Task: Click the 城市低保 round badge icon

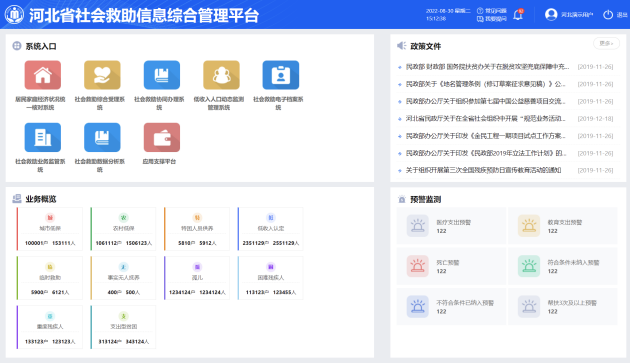Action: (x=50, y=217)
